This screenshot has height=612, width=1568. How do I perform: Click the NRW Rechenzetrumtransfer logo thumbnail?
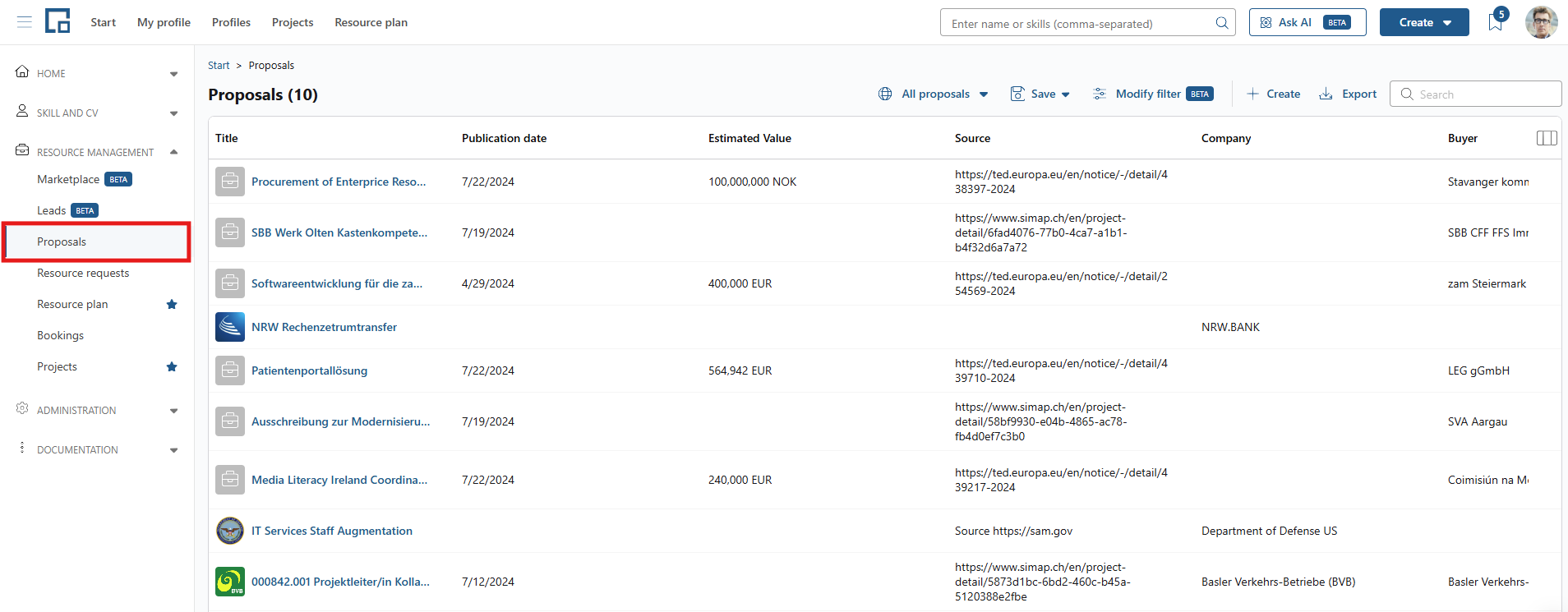tap(230, 327)
